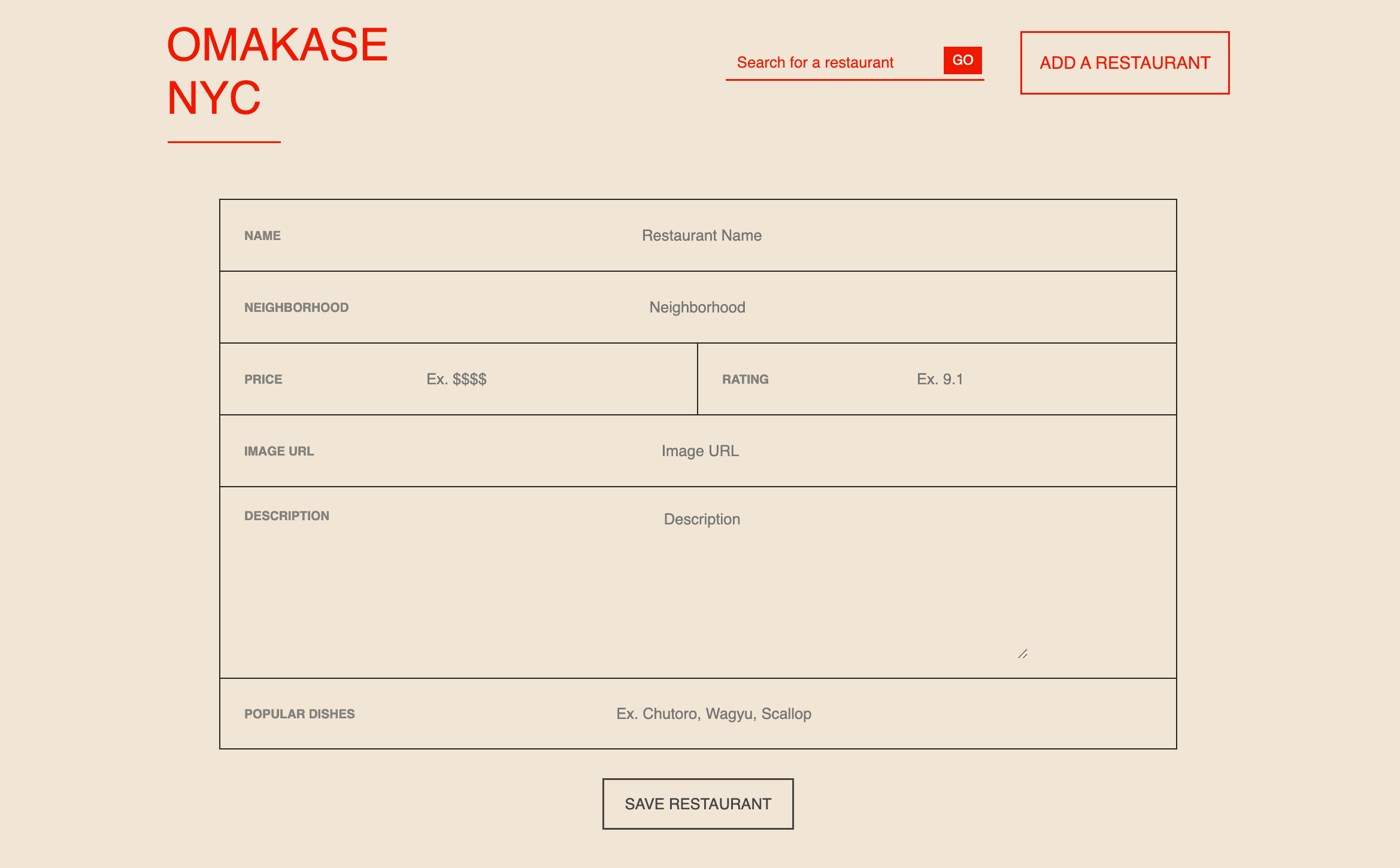Click the SAVE RESTAURANT button
This screenshot has height=868, width=1400.
[698, 804]
